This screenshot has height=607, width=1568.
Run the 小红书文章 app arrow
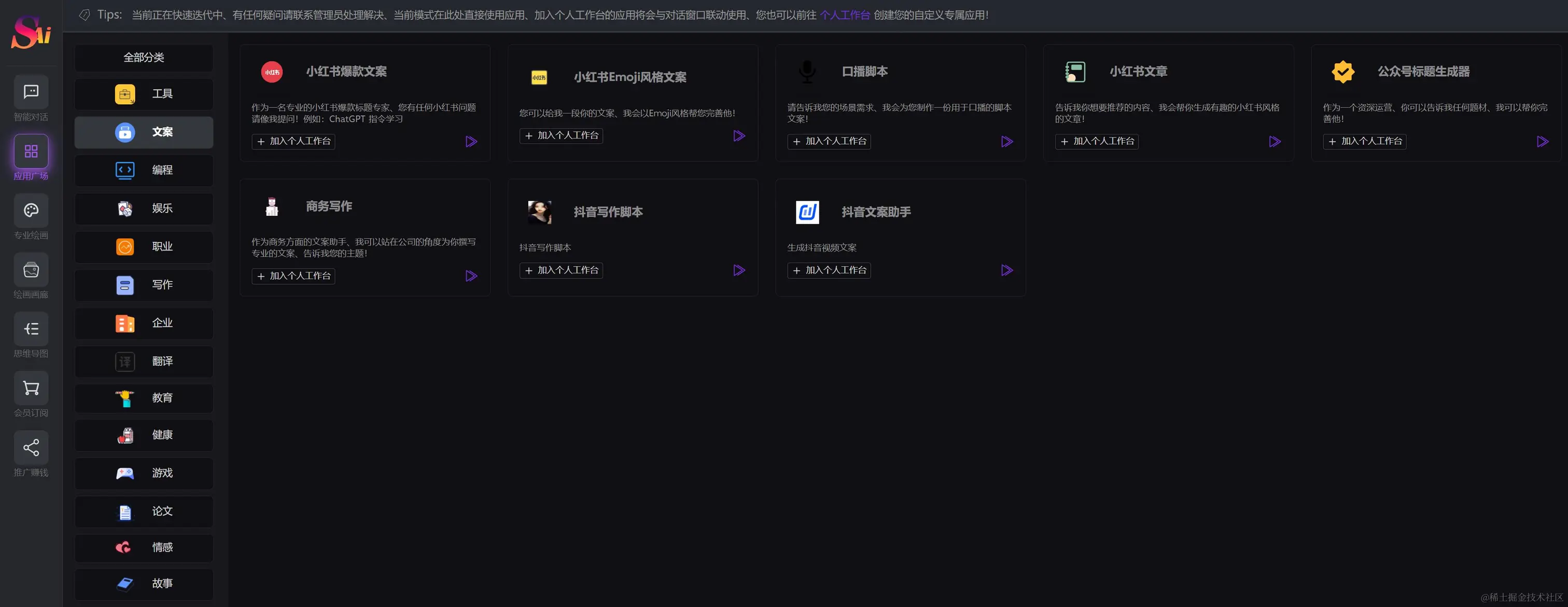[x=1275, y=141]
